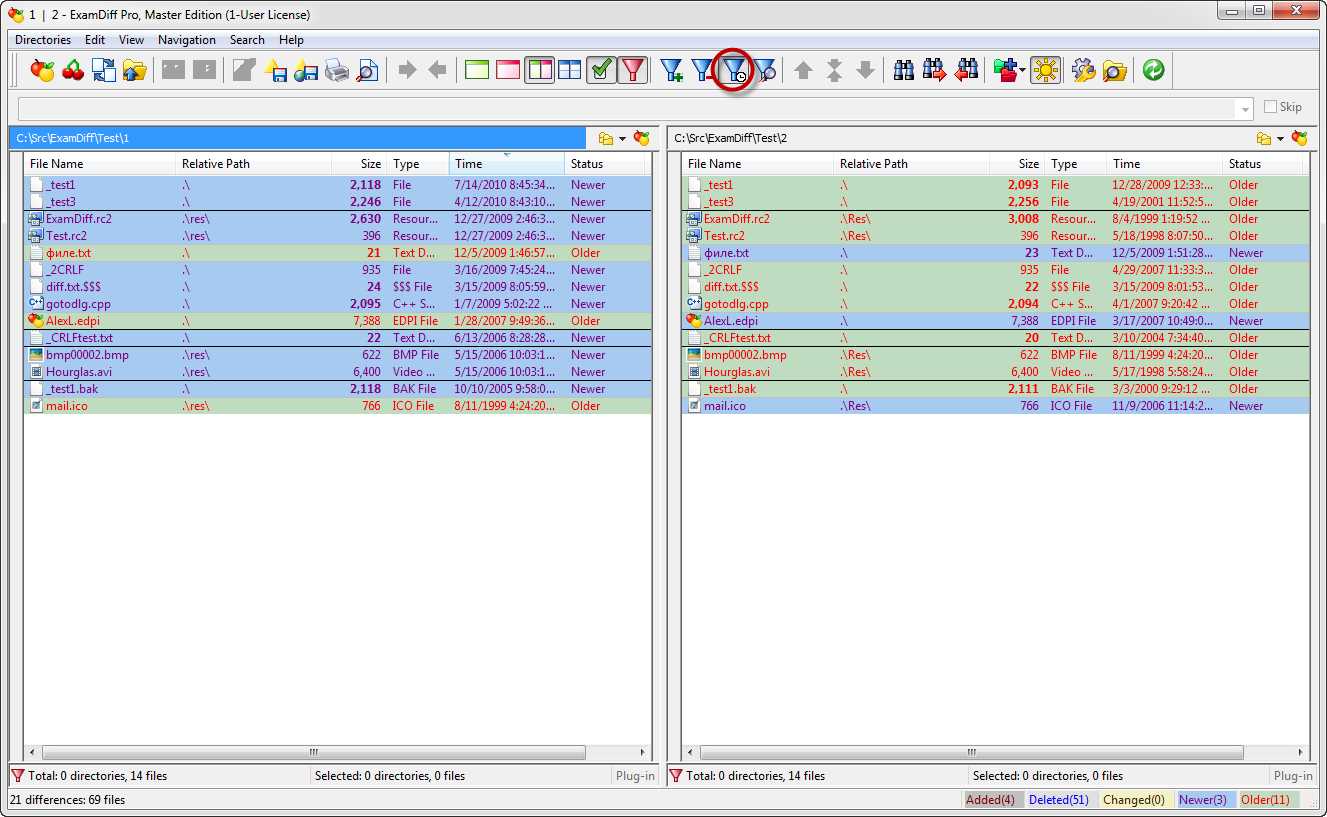Click the funnel with clock icon

pos(734,70)
